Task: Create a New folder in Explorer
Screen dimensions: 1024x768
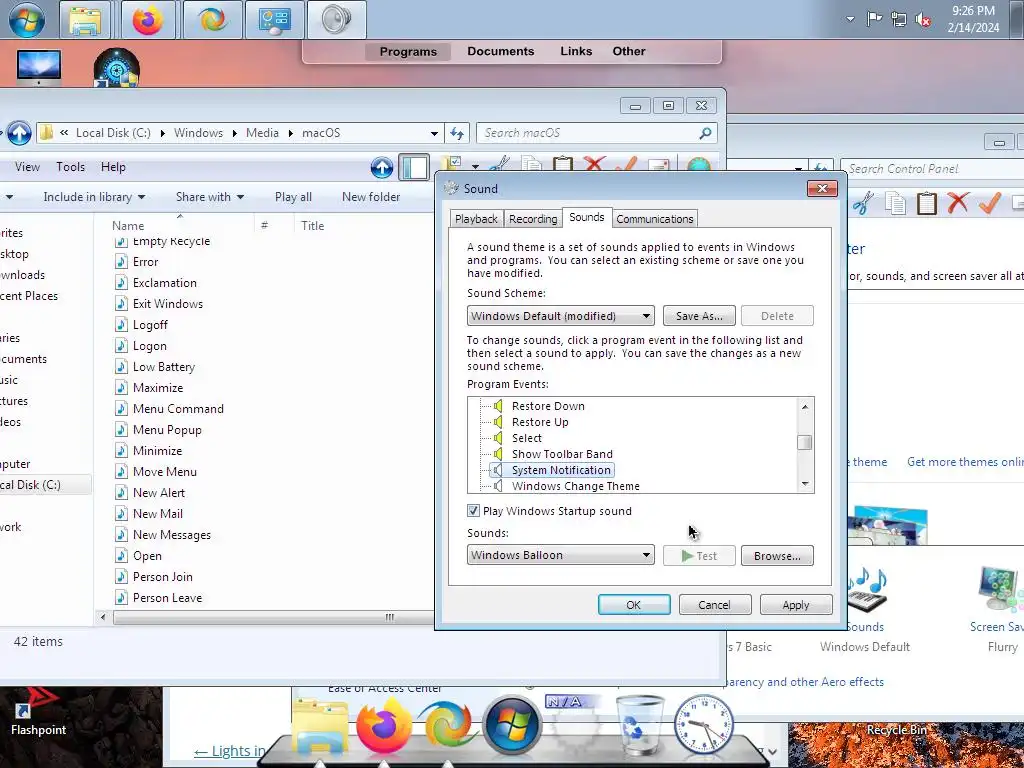Action: click(371, 197)
